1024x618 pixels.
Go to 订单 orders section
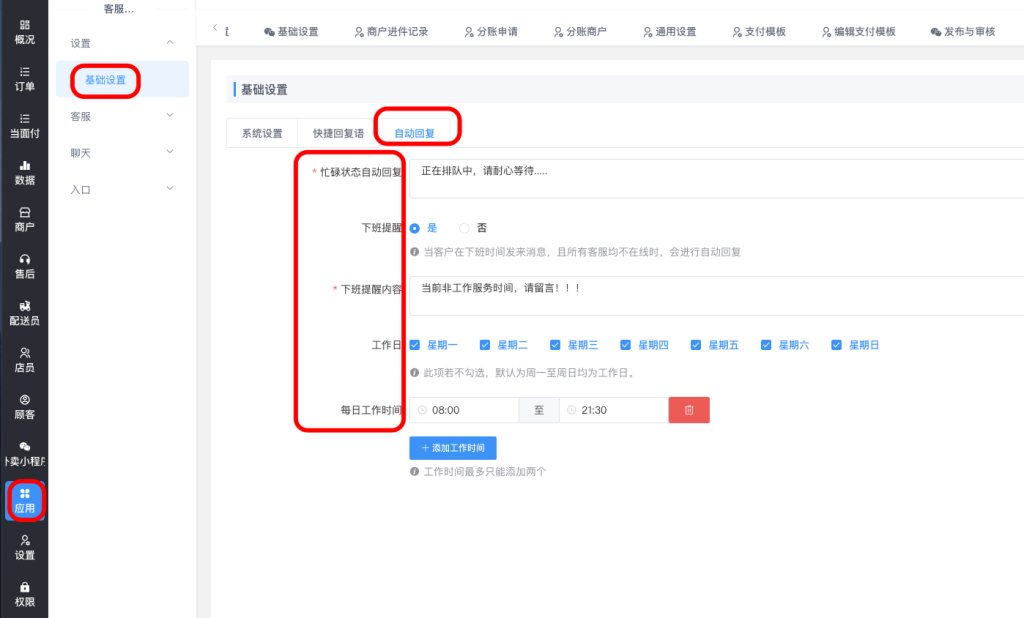[x=24, y=78]
